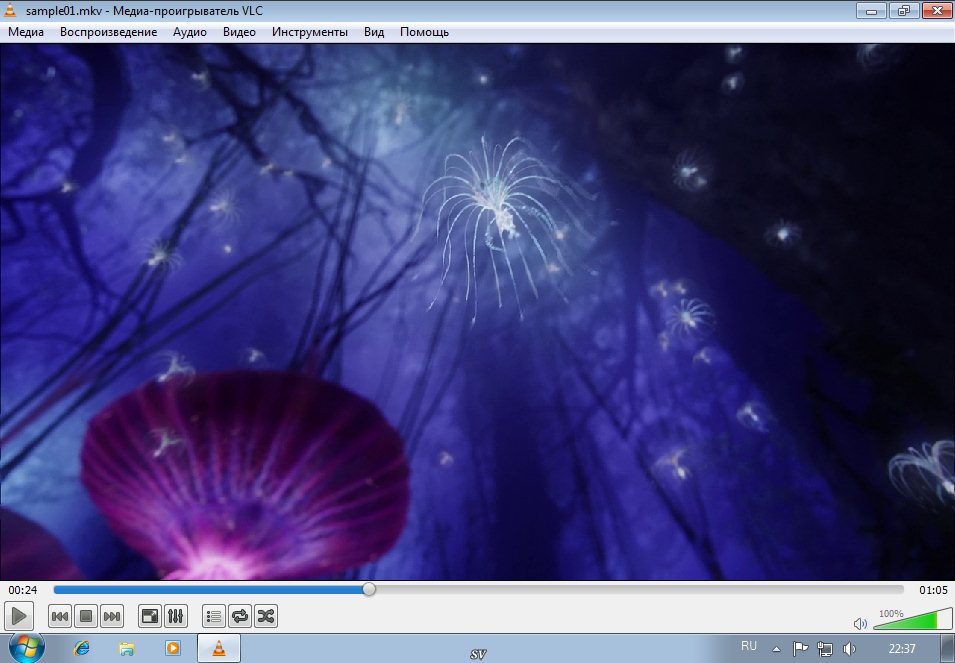Skip to the next track
Image resolution: width=955 pixels, height=663 pixels.
[112, 617]
